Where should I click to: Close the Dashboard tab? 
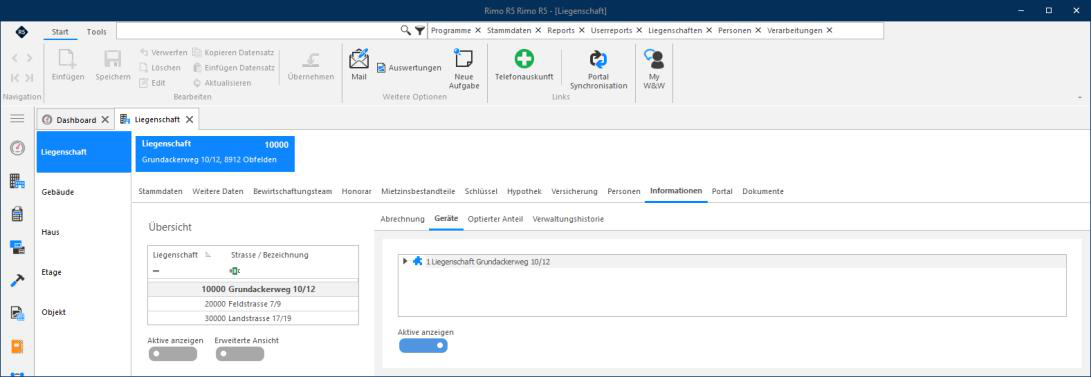pyautogui.click(x=105, y=120)
